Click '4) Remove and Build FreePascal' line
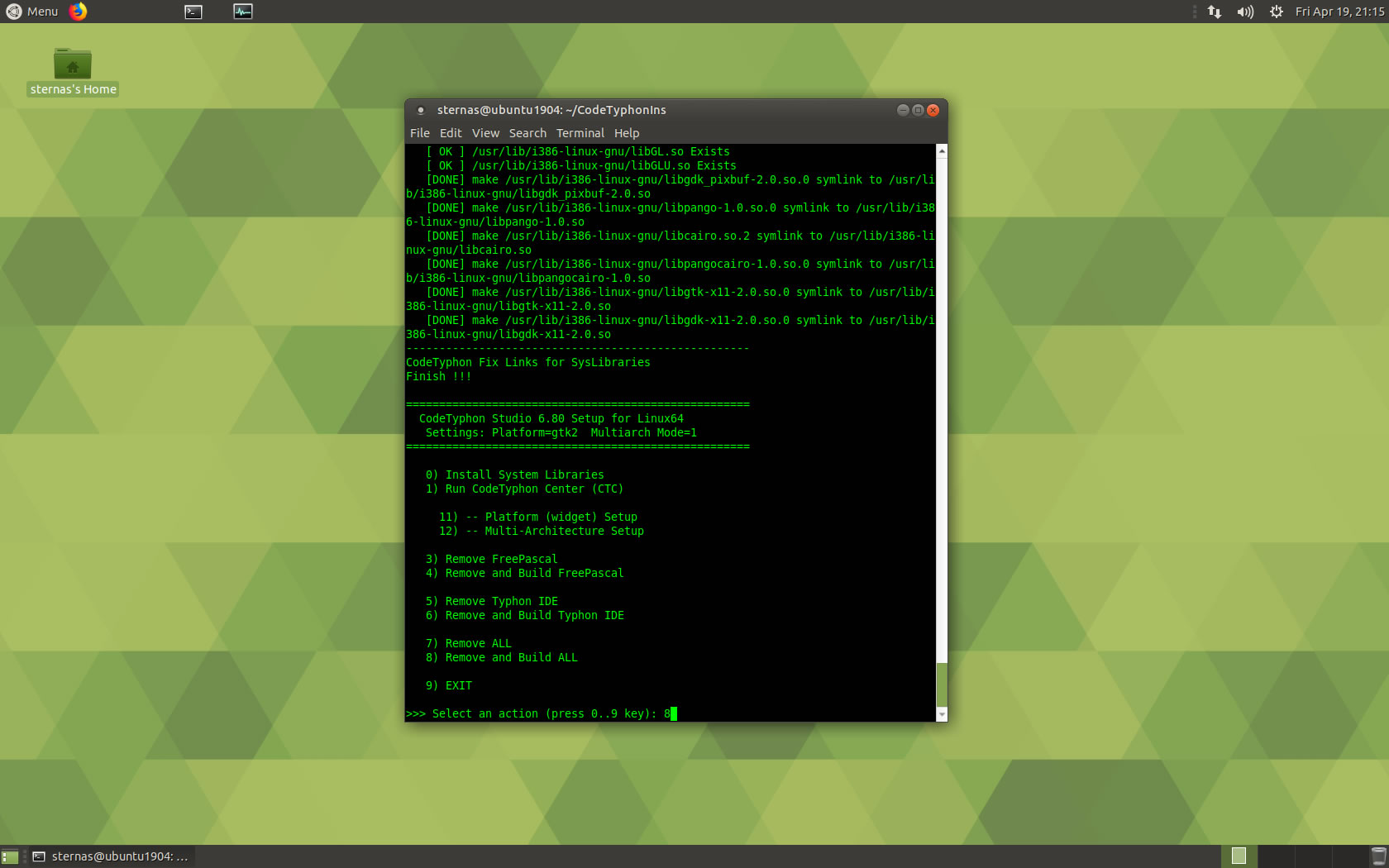The image size is (1389, 868). pyautogui.click(x=525, y=574)
